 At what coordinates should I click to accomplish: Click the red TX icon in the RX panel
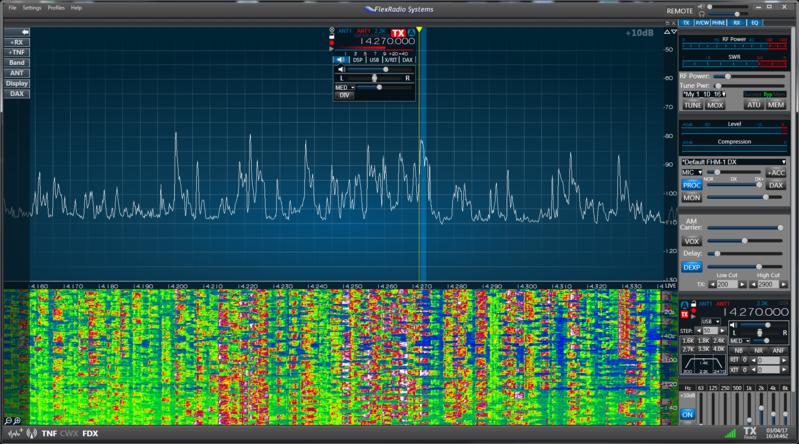685,315
